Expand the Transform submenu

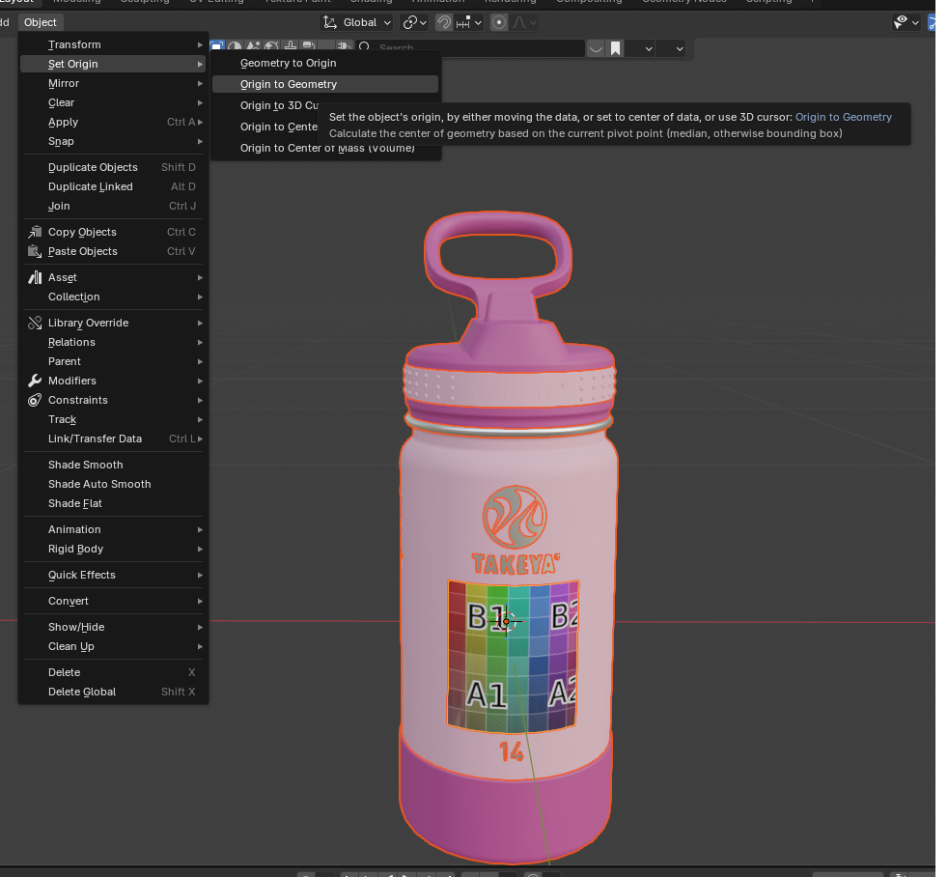click(x=113, y=45)
